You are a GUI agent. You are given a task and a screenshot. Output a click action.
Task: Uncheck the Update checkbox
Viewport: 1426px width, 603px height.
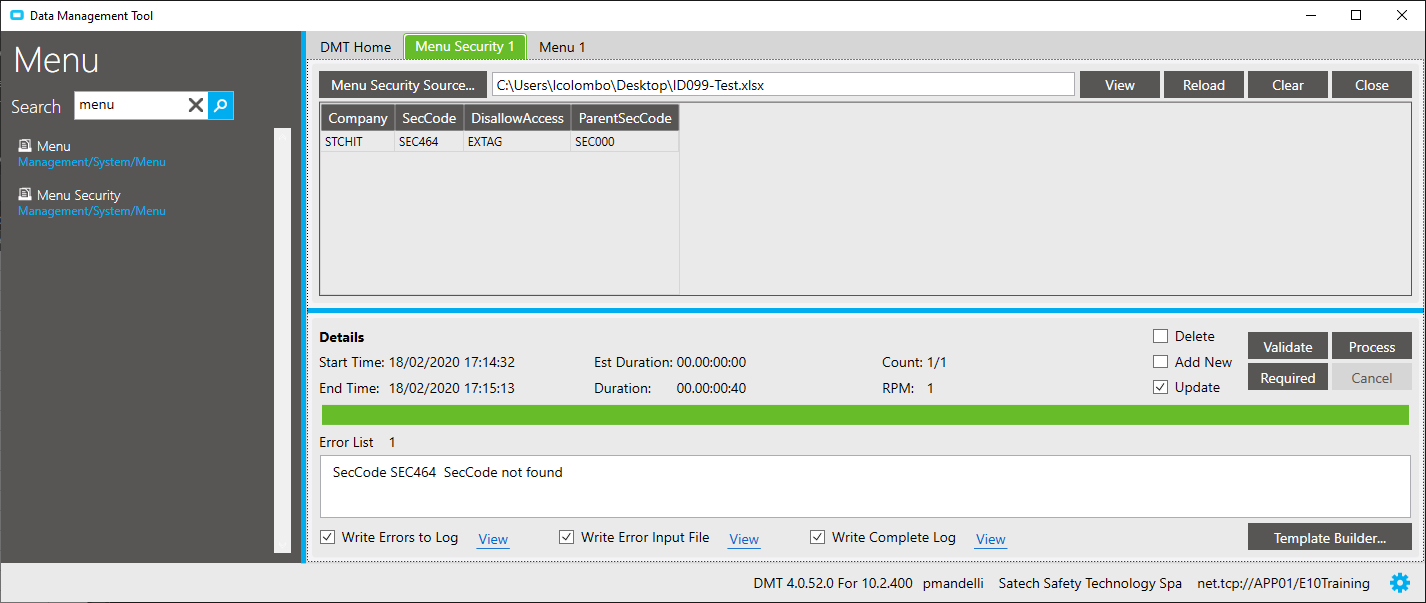[1160, 387]
